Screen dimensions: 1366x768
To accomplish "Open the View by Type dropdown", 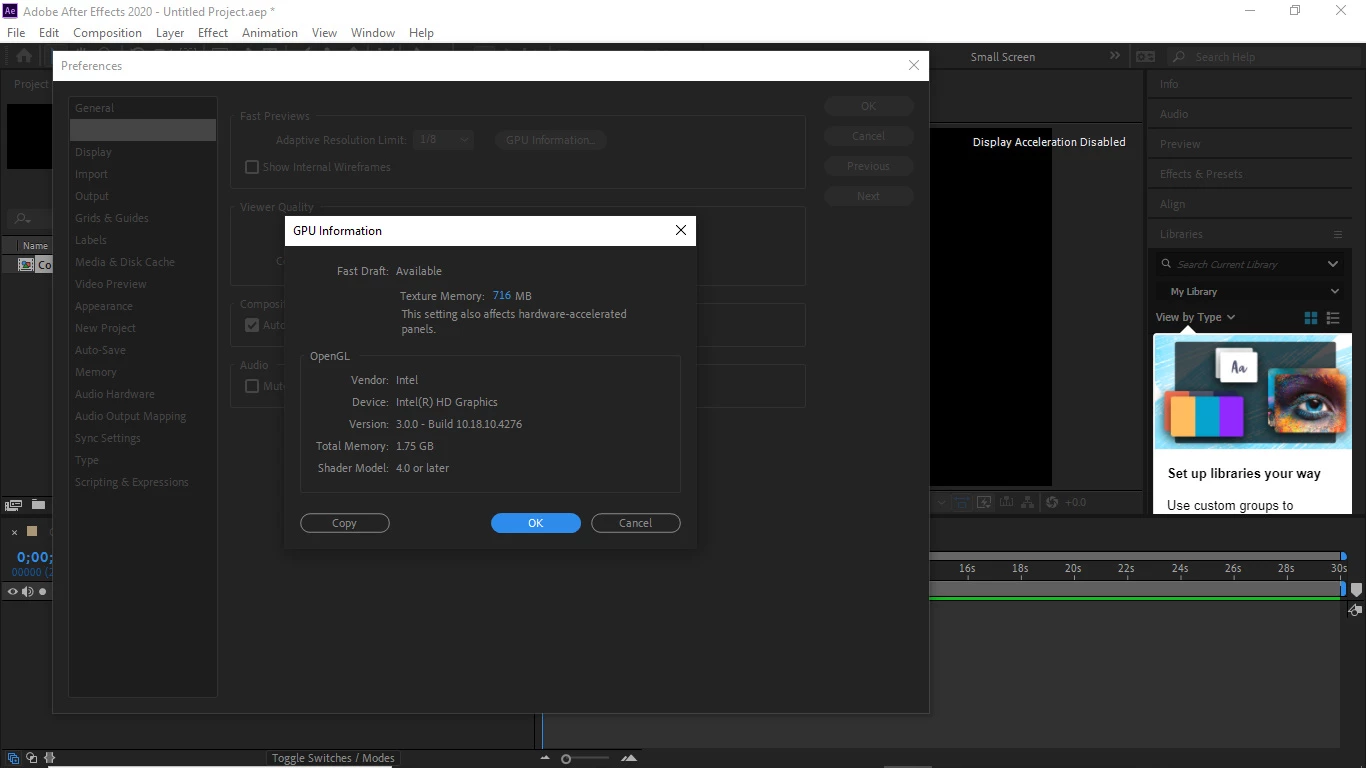I will pos(1195,317).
